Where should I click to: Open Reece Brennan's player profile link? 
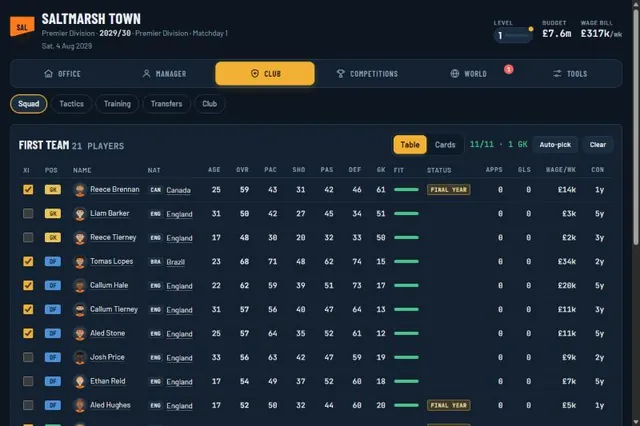click(x=115, y=189)
